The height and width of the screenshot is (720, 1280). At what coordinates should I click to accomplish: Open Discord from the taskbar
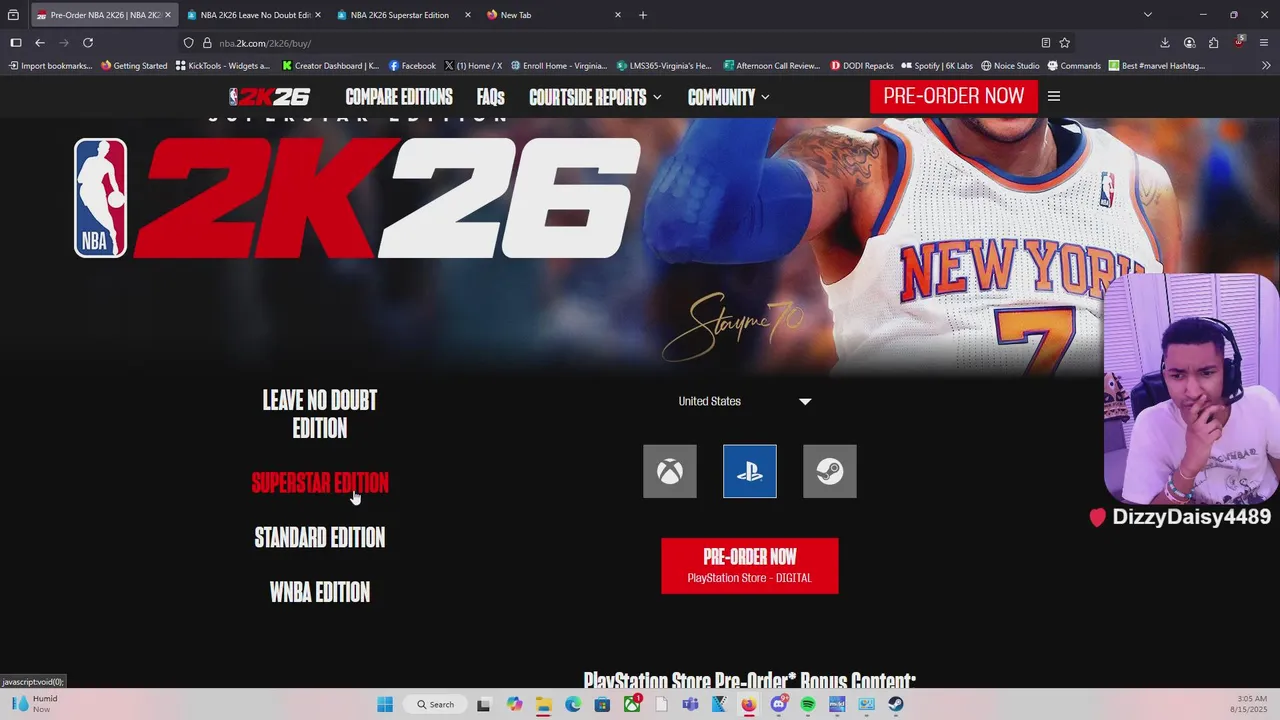778,704
